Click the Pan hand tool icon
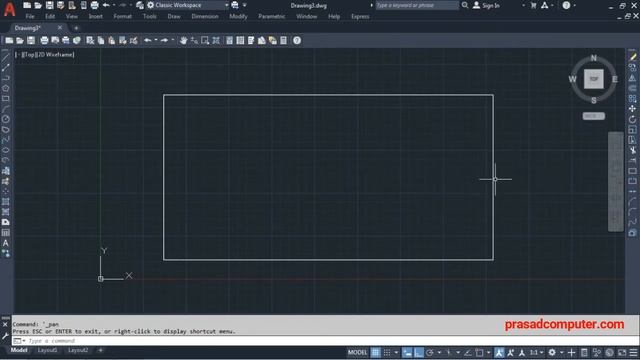Viewport: 640px width, 360px height. pos(183,40)
